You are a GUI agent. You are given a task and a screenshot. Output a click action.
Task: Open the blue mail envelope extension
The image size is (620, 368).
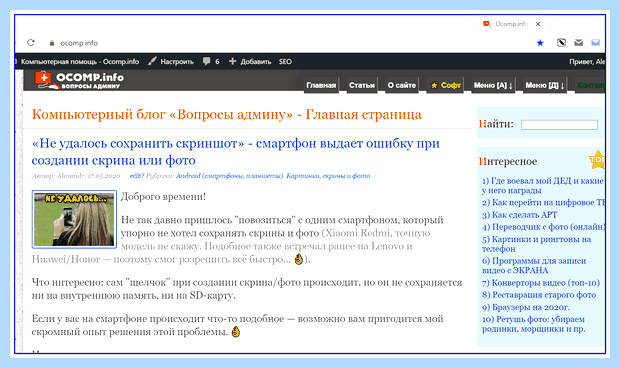595,43
